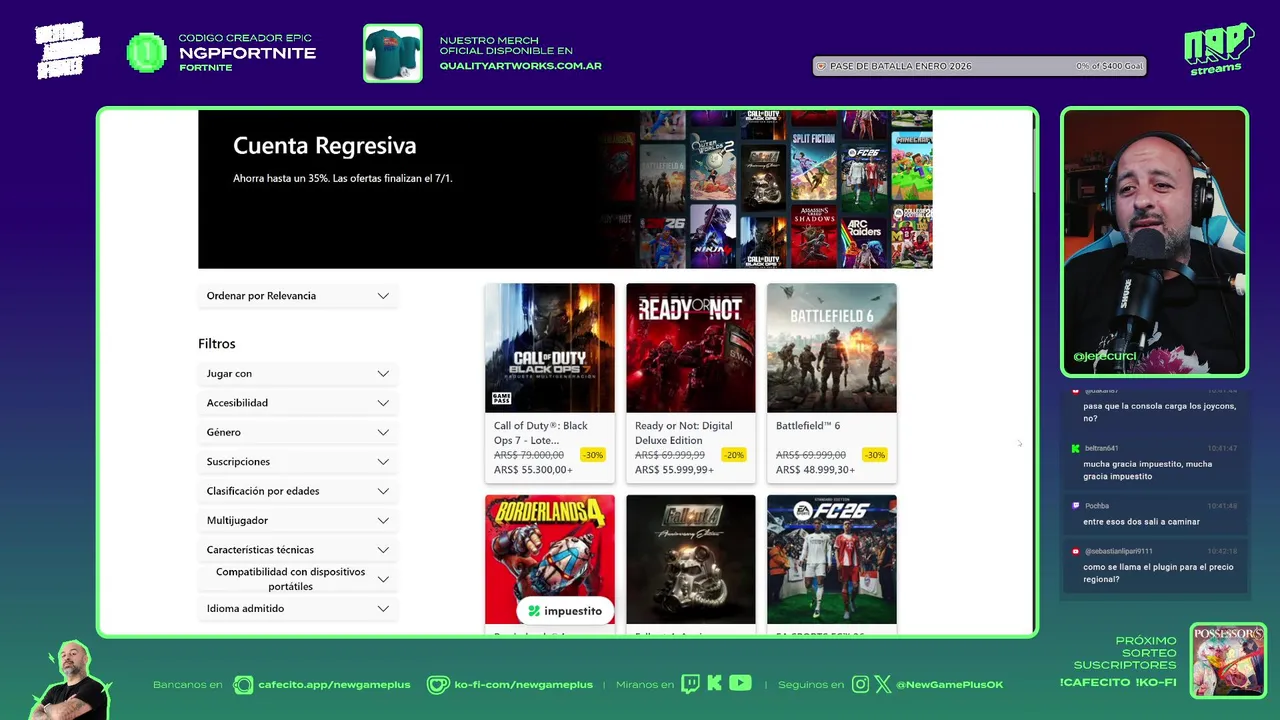
Task: Expand the Jugar con filter
Action: click(298, 374)
